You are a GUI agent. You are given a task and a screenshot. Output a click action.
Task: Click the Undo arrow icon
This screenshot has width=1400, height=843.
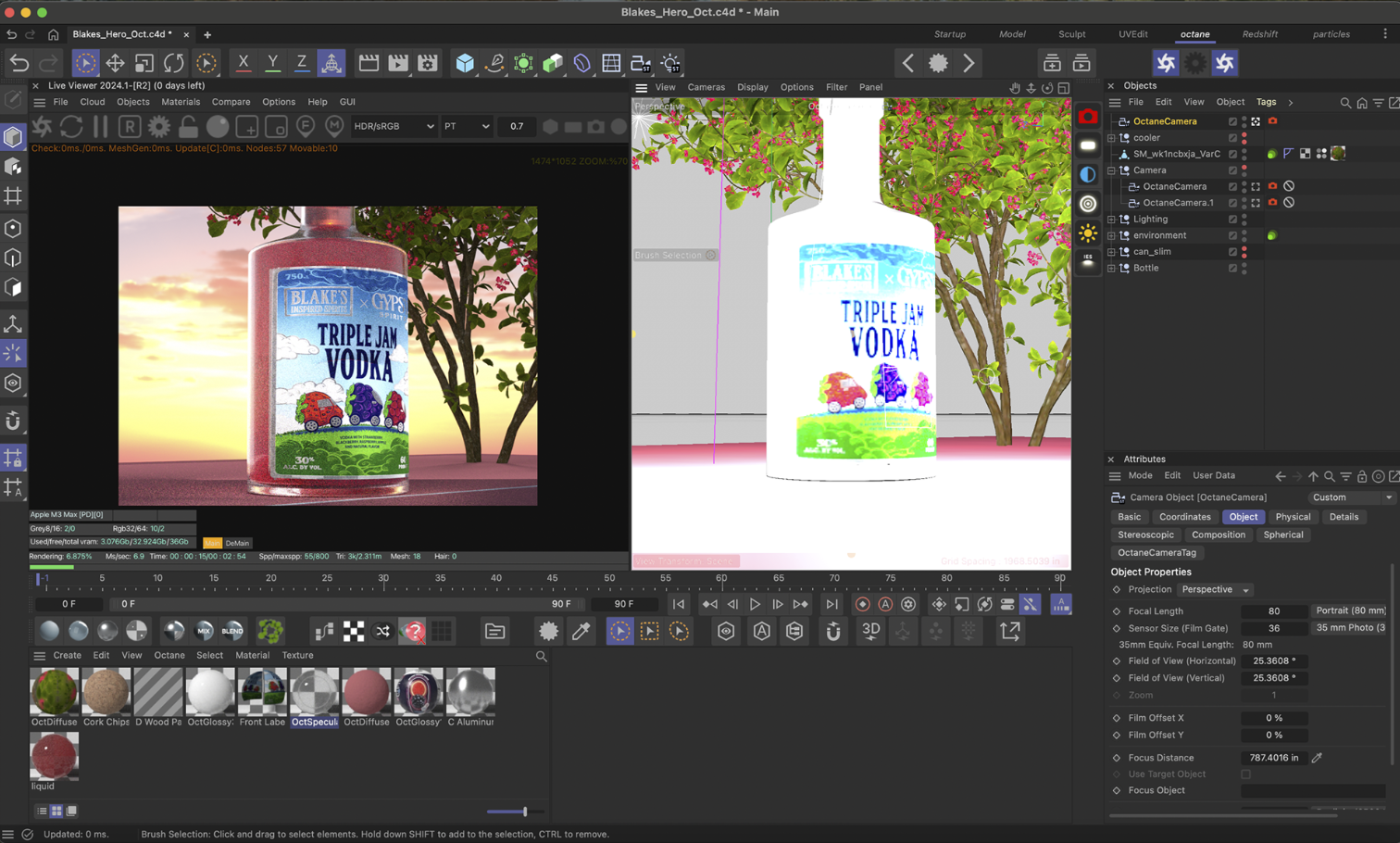pyautogui.click(x=19, y=63)
